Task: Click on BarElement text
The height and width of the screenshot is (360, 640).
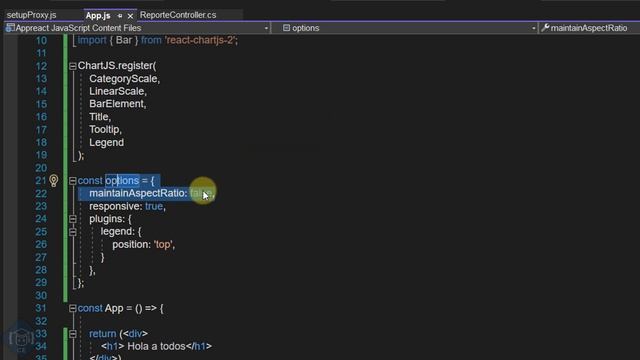Action: tap(116, 104)
